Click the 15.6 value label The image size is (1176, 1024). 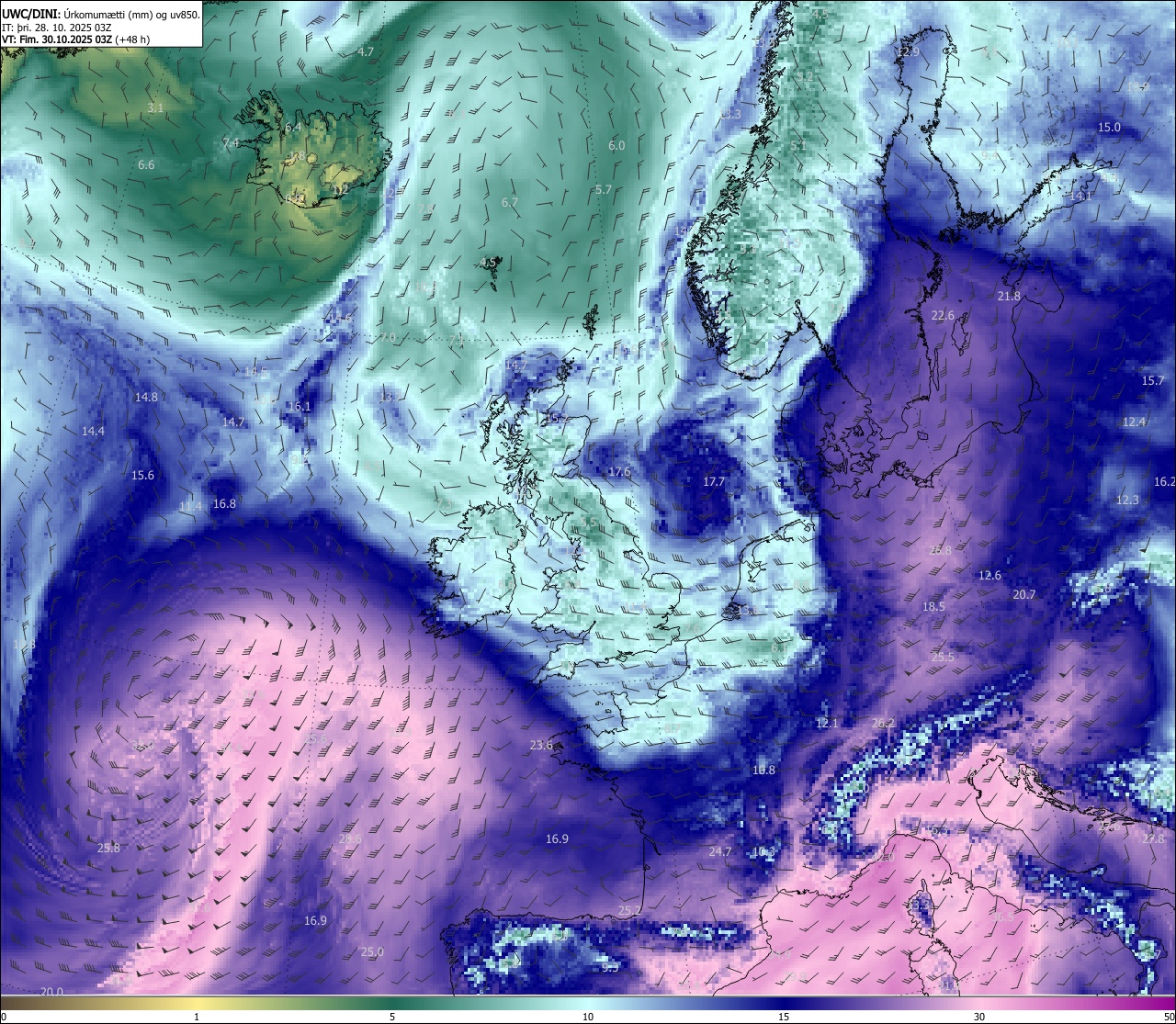click(x=142, y=476)
